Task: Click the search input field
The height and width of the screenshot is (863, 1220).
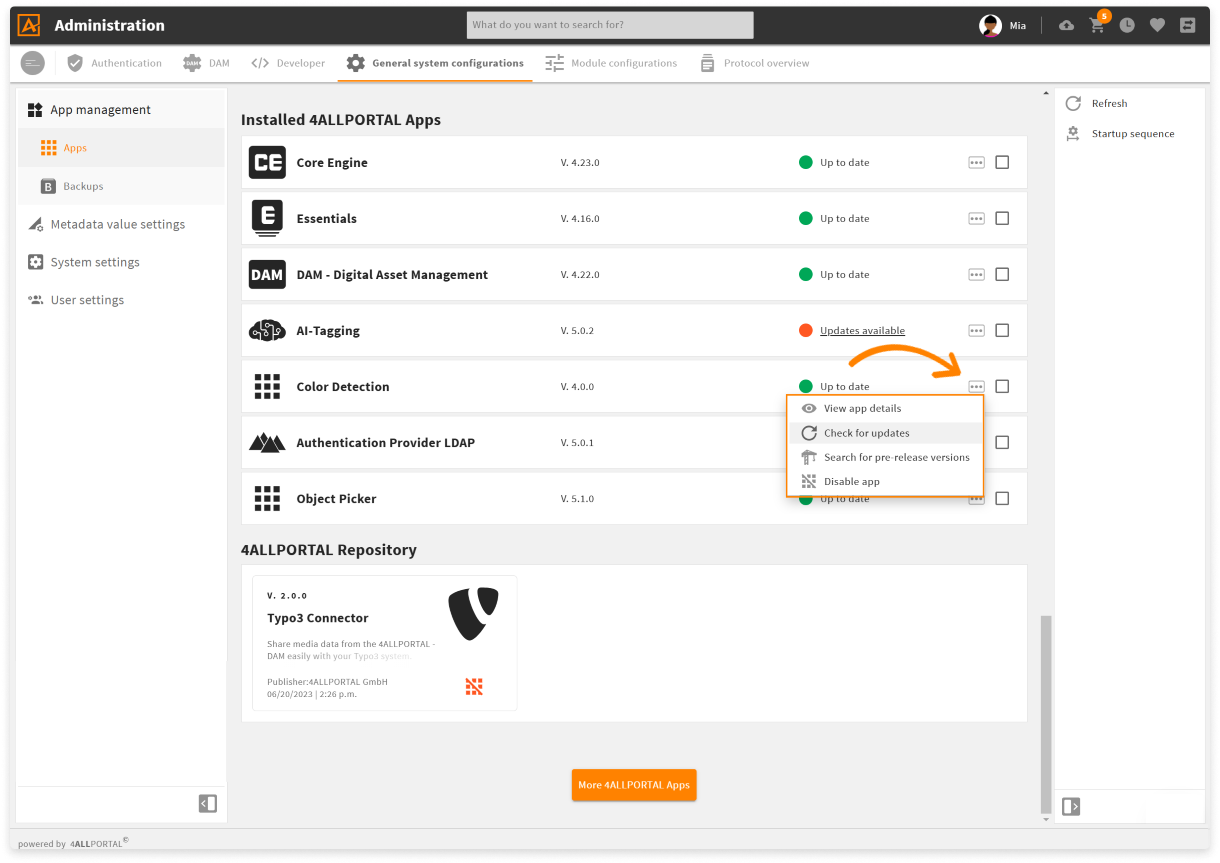Action: (x=610, y=25)
